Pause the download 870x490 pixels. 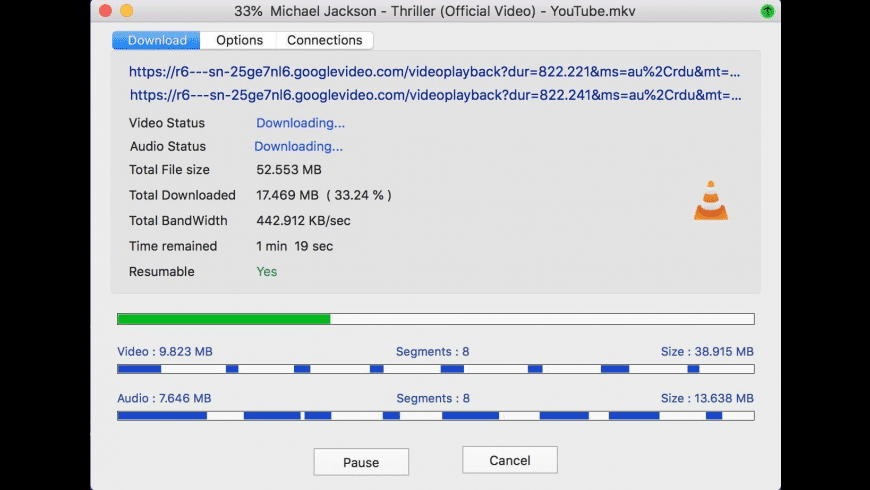point(361,462)
